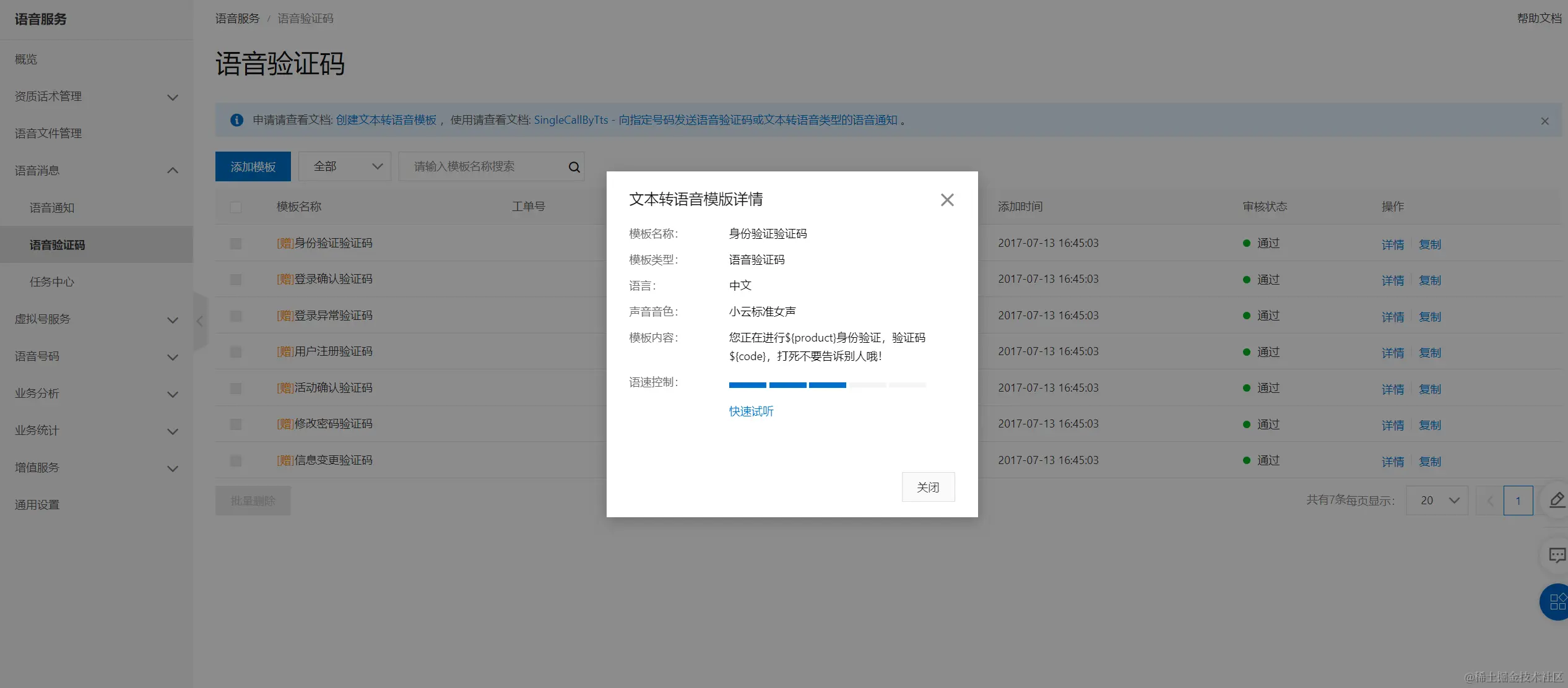Open the 全部 filter dropdown
1568x688 pixels.
345,166
